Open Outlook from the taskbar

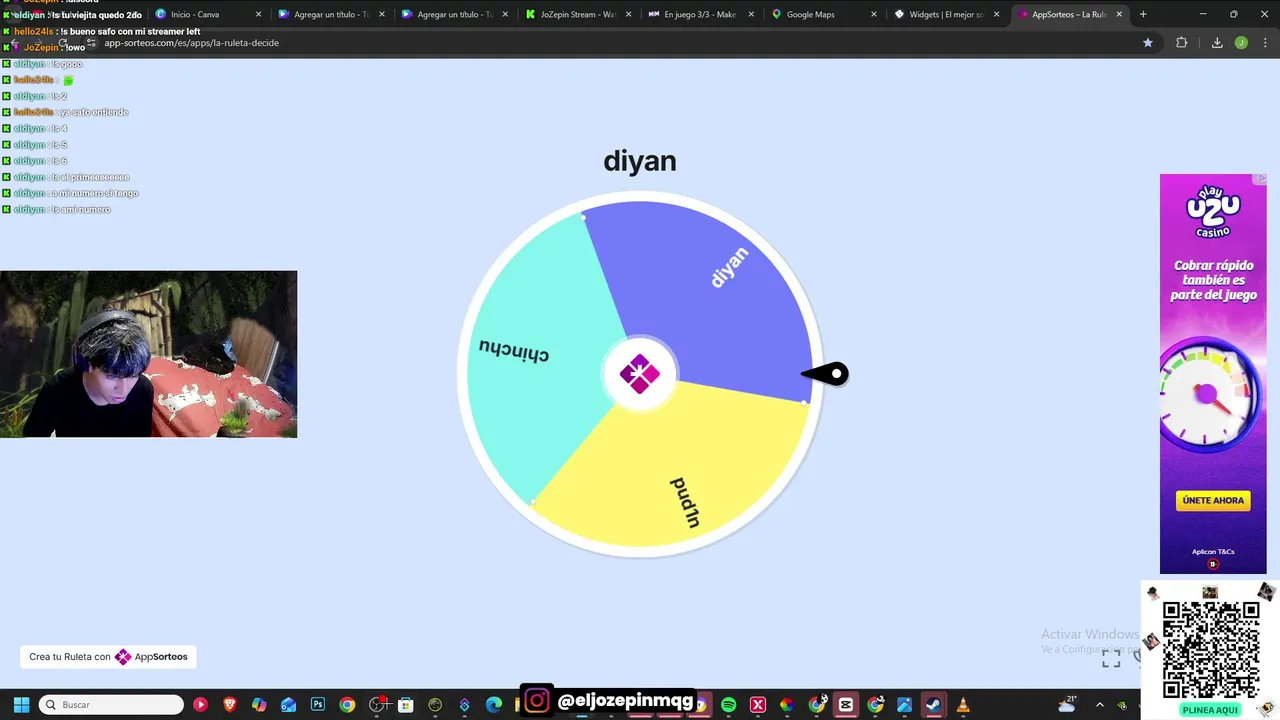tap(289, 705)
